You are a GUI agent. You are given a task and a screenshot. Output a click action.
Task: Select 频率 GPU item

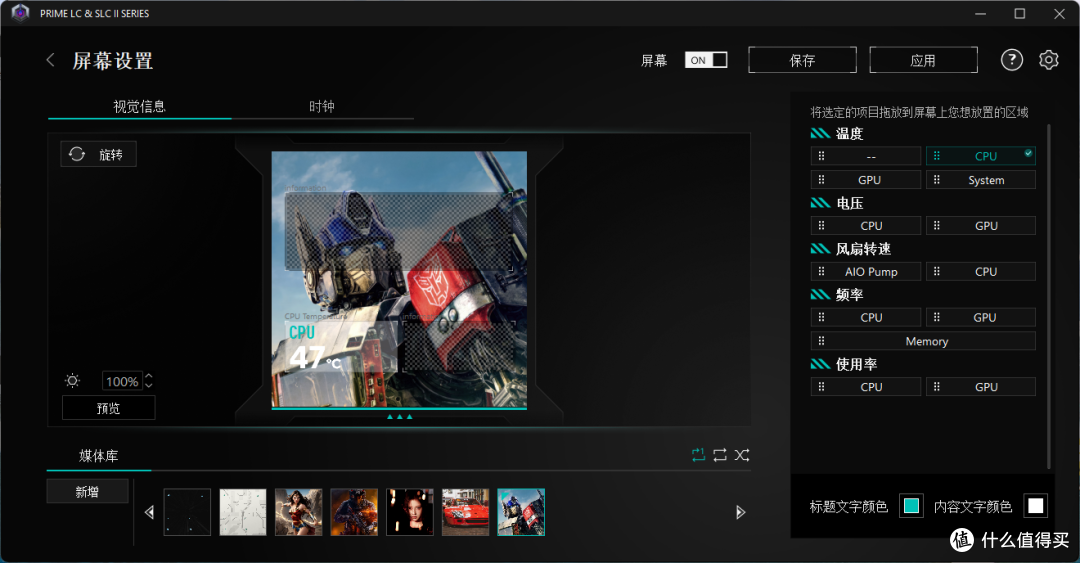(x=980, y=317)
